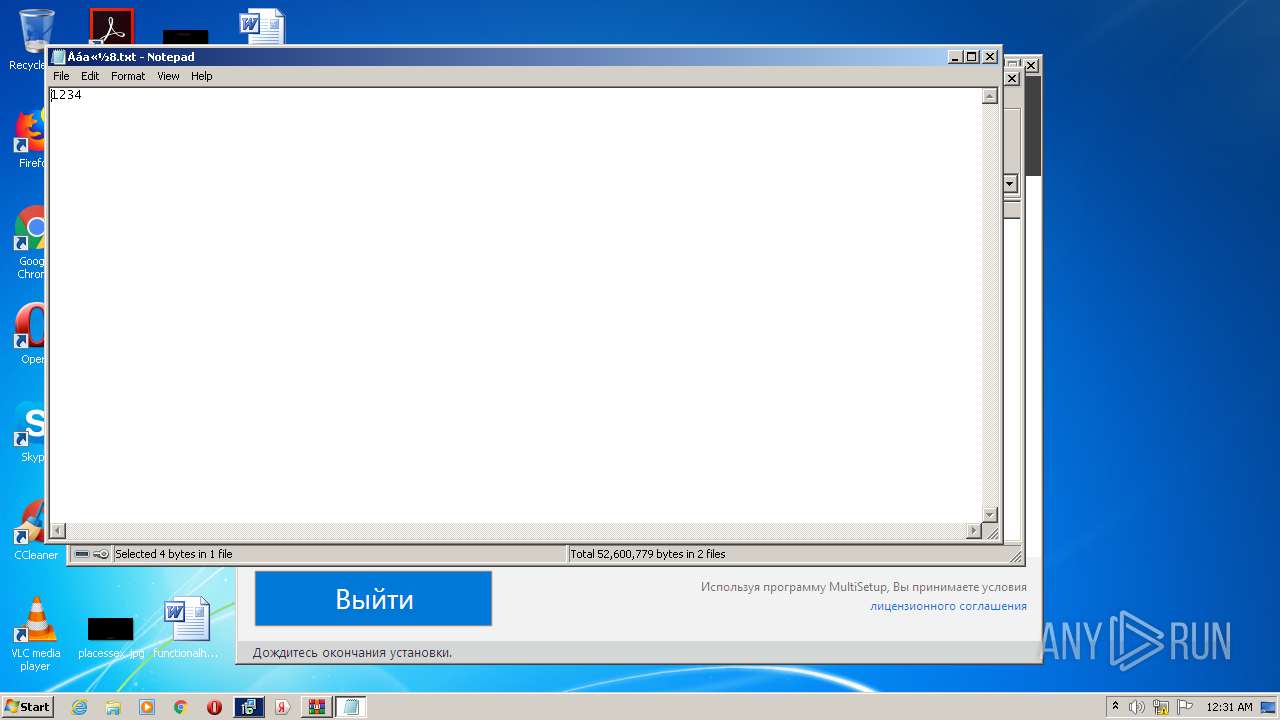Viewport: 1280px width, 720px height.
Task: Select the black thumbnail file at desktop top
Action: pyautogui.click(x=185, y=37)
